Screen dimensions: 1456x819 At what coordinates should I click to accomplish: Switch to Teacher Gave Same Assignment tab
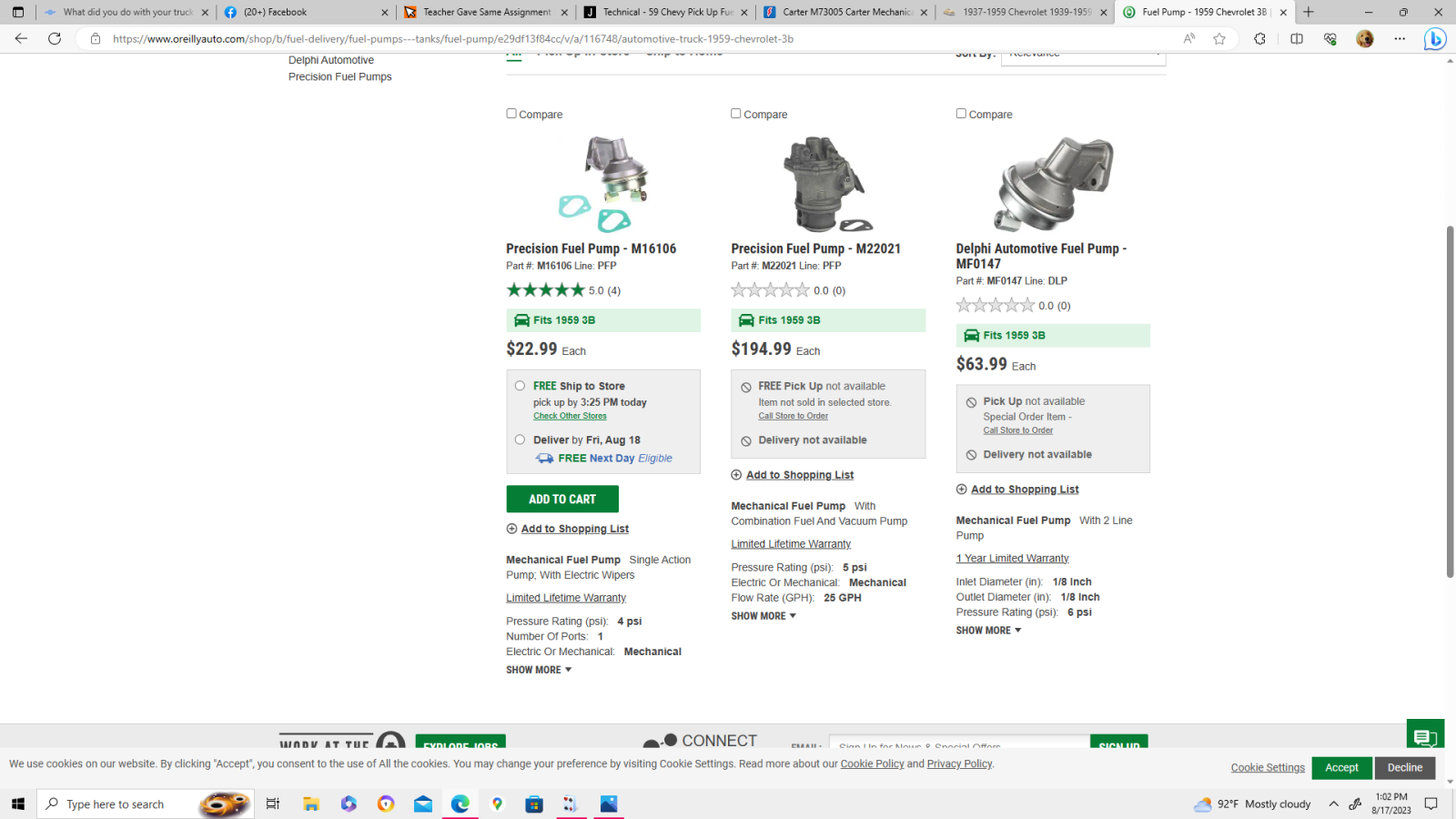pyautogui.click(x=485, y=12)
